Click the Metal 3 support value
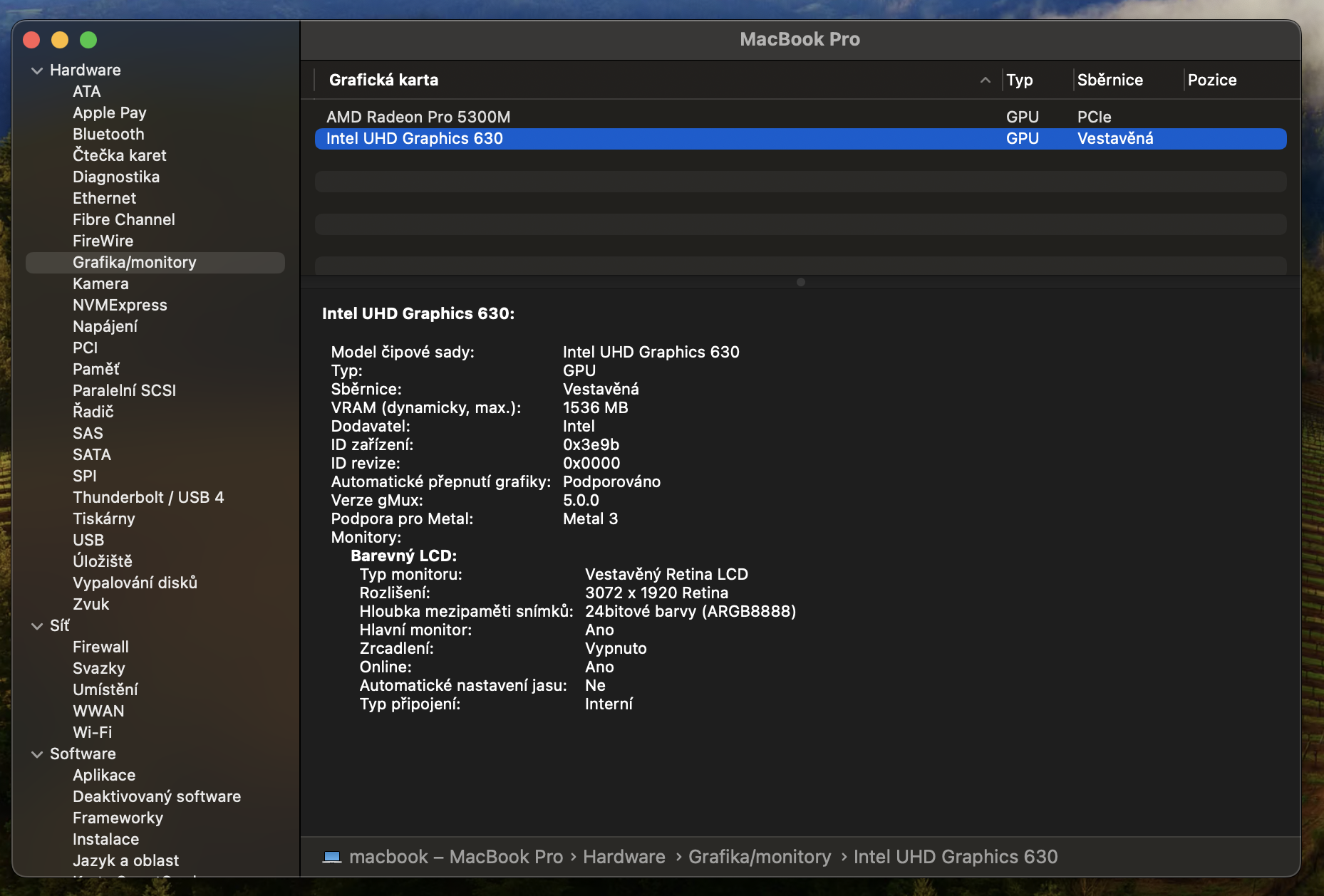 (590, 519)
